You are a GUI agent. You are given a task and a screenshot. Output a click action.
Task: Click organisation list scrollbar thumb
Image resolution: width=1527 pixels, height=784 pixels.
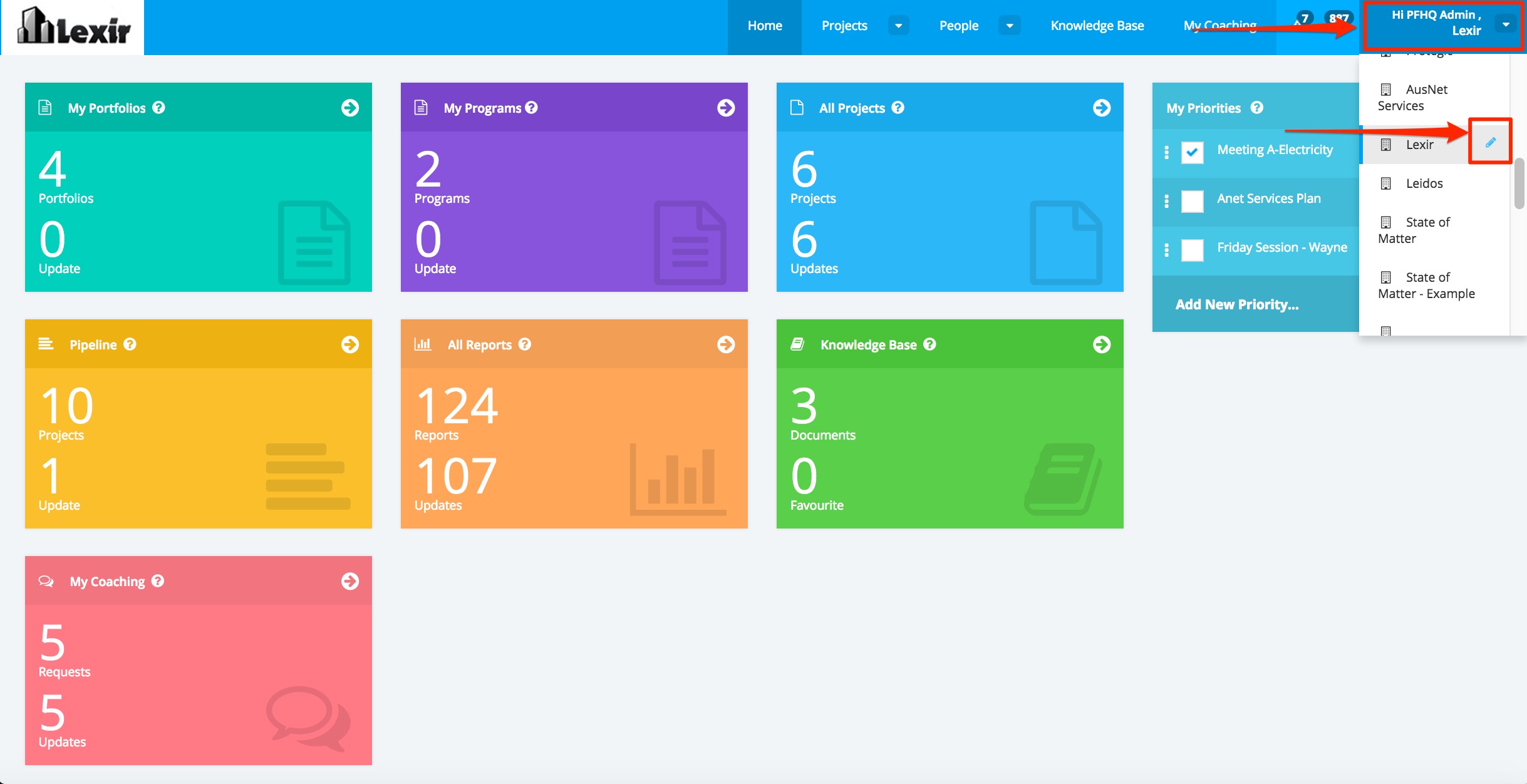tap(1519, 183)
